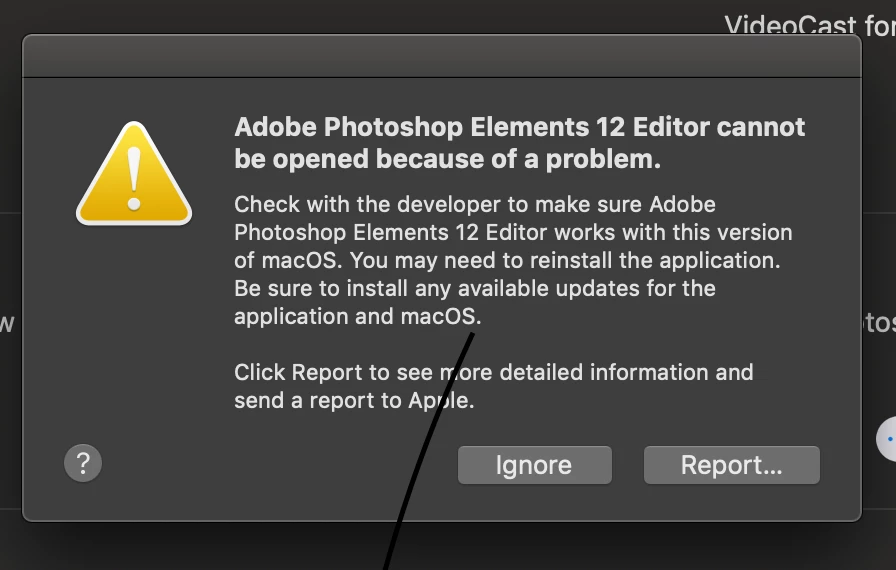The image size is (896, 570).
Task: Click the 'VideoCast for' title behind dialog
Action: 810,25
